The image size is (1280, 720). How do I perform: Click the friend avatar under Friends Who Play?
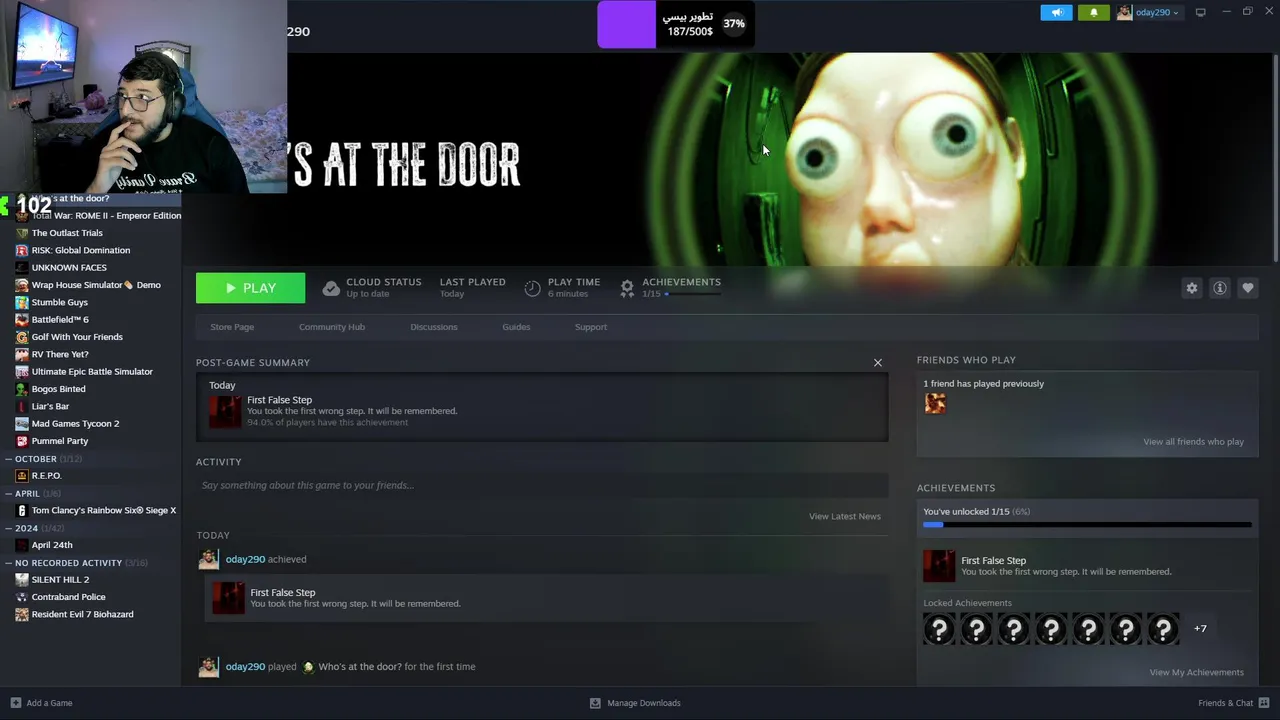(x=935, y=403)
